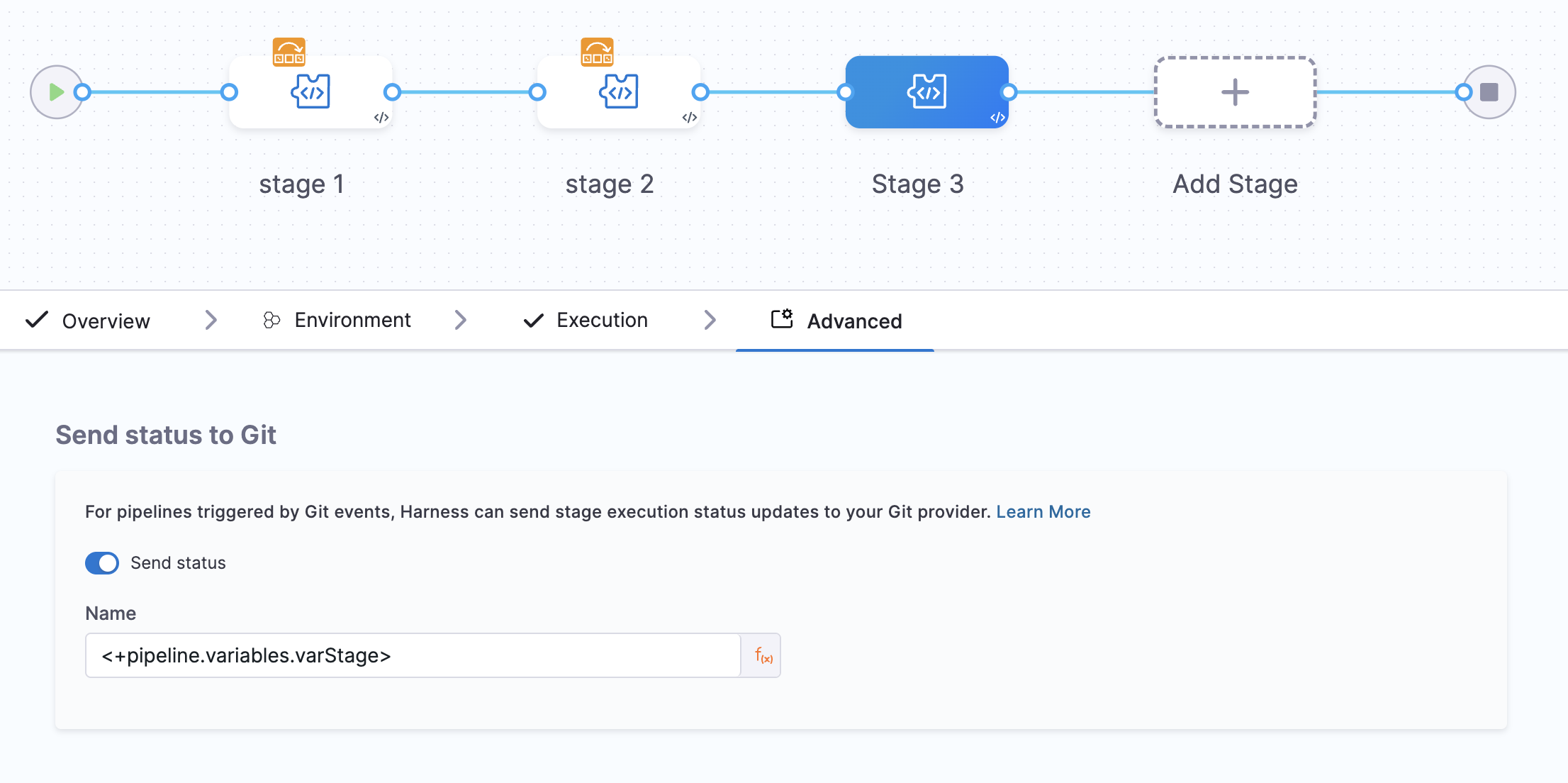Disable the Send status toggle

pos(102,562)
